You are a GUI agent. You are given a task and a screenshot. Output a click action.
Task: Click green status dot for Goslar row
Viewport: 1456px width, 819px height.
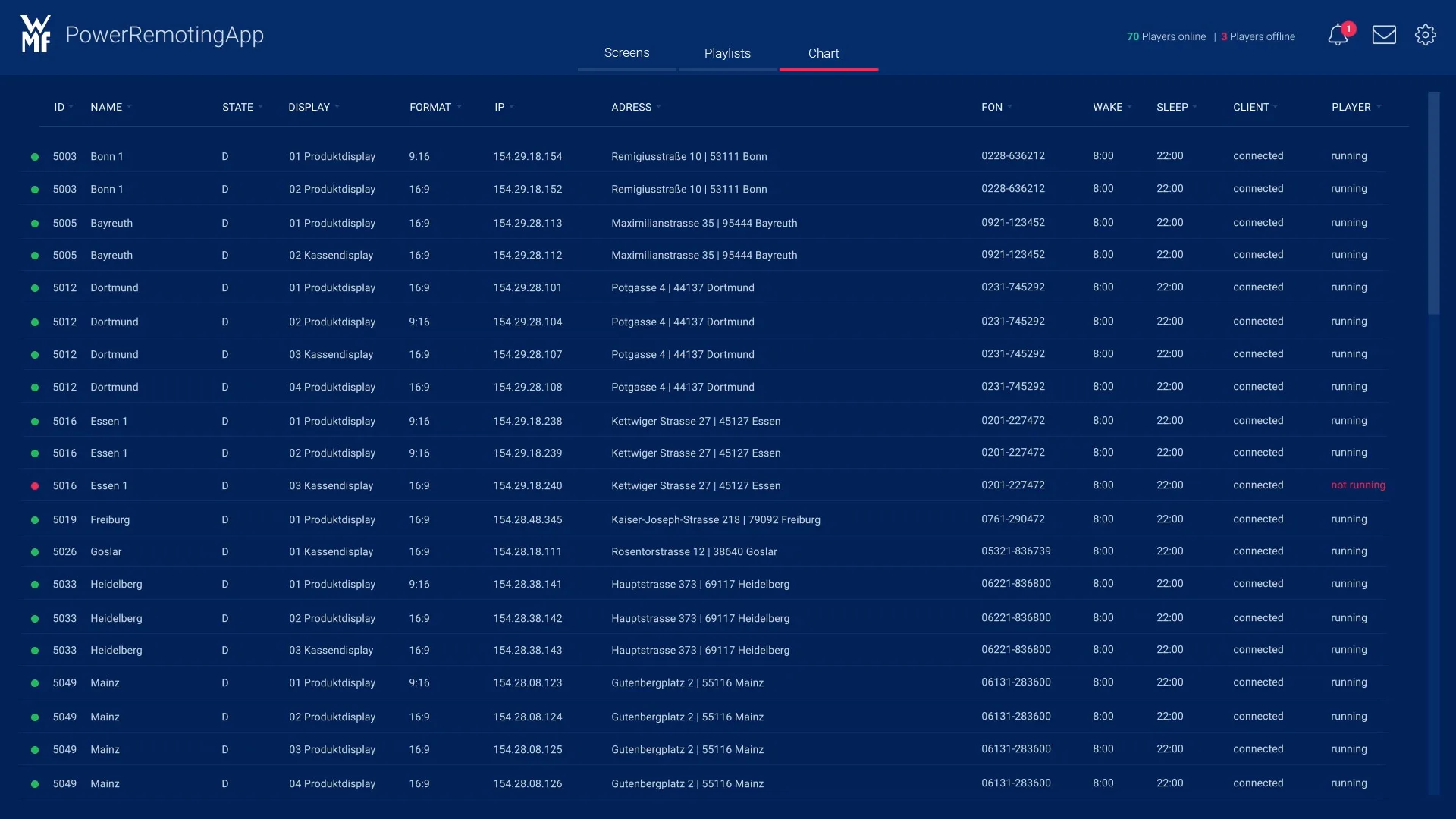pyautogui.click(x=35, y=552)
